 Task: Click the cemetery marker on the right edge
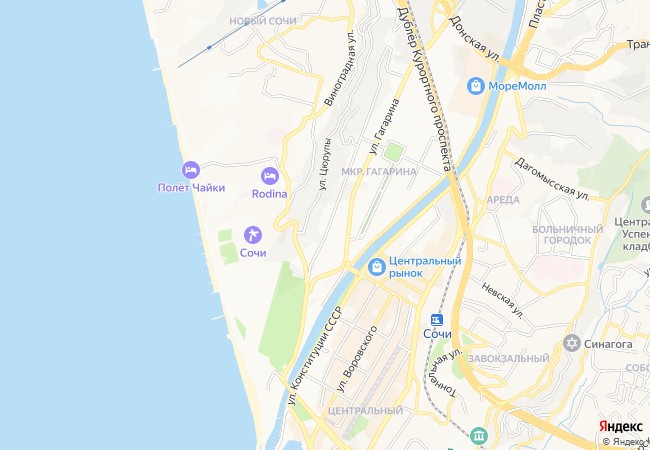click(x=646, y=205)
